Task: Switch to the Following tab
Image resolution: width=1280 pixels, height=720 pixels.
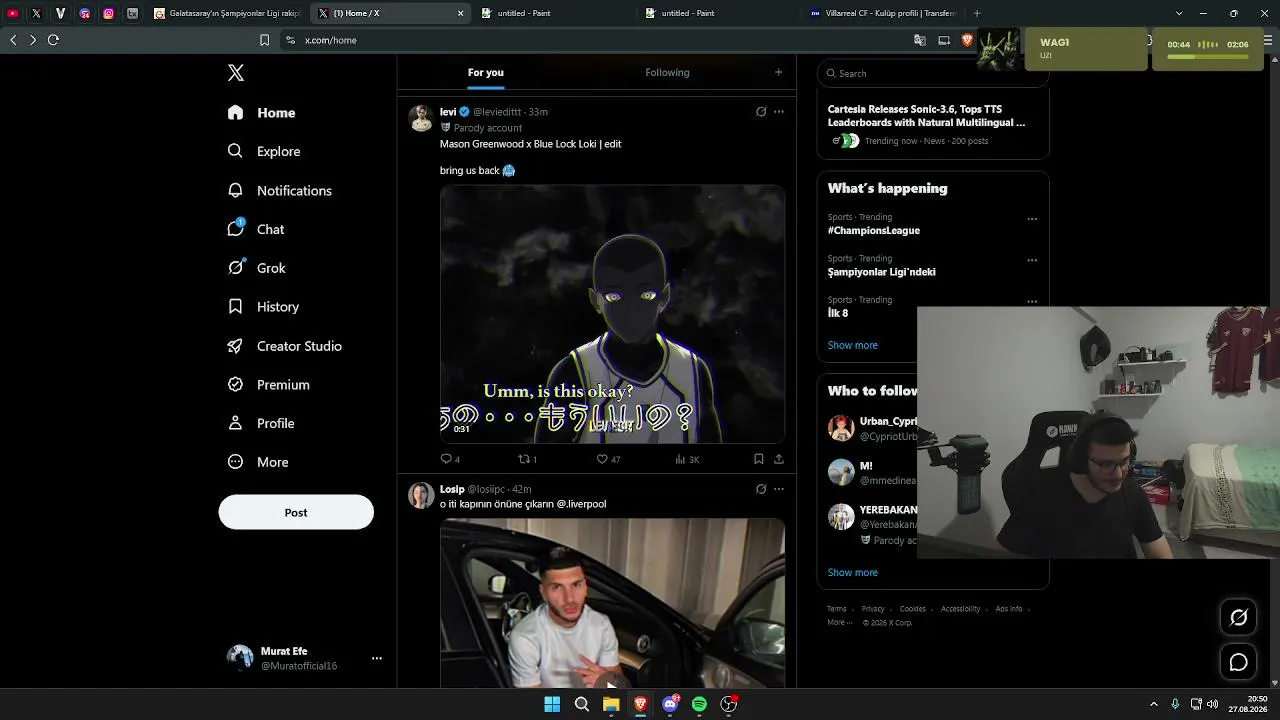Action: click(667, 72)
